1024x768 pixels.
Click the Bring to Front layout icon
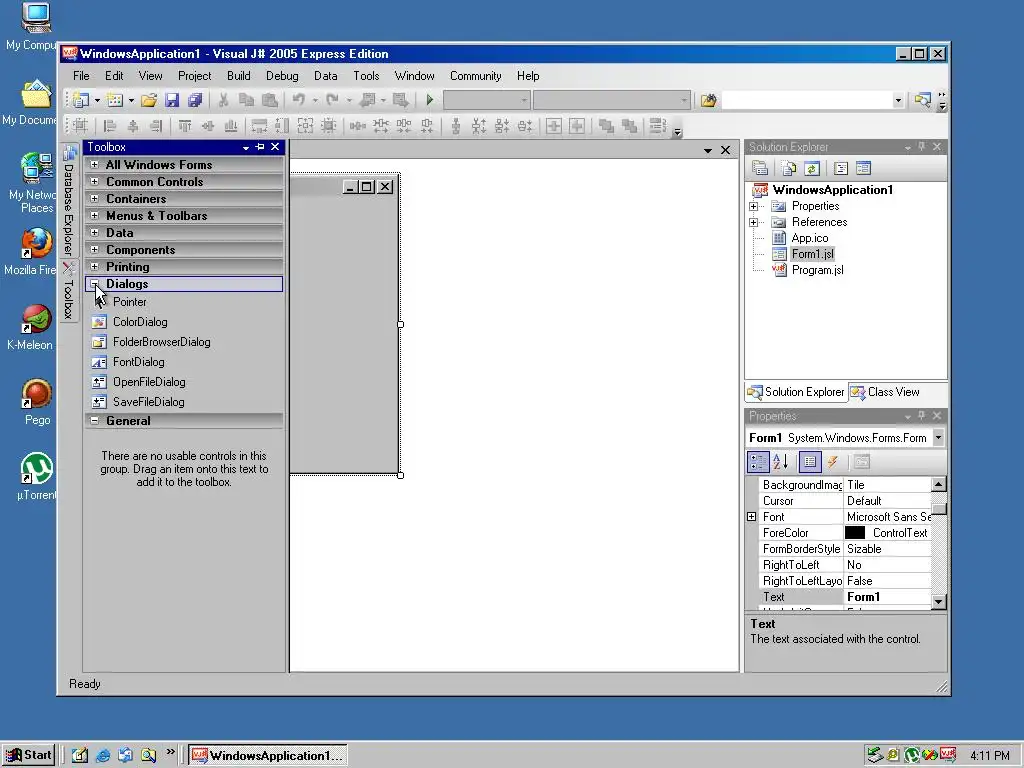(x=606, y=126)
